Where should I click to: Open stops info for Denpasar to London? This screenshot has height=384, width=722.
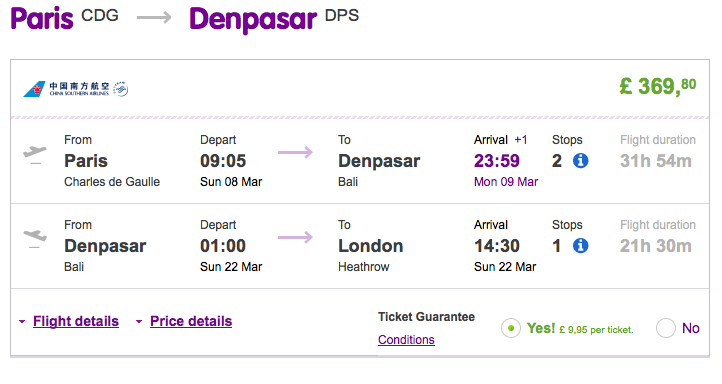580,246
